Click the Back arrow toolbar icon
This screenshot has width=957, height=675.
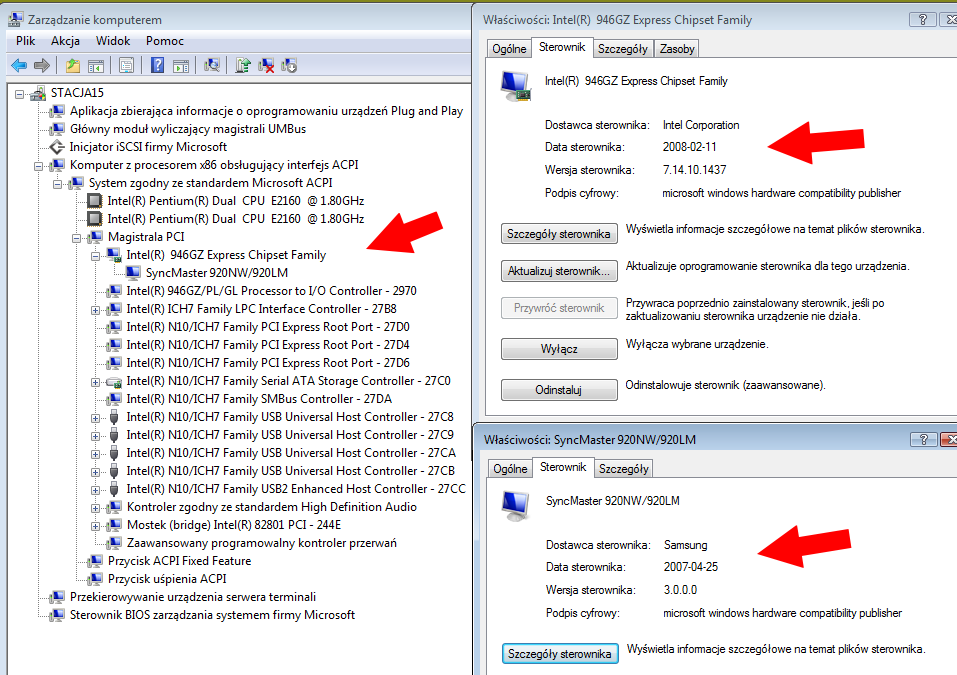pyautogui.click(x=19, y=65)
